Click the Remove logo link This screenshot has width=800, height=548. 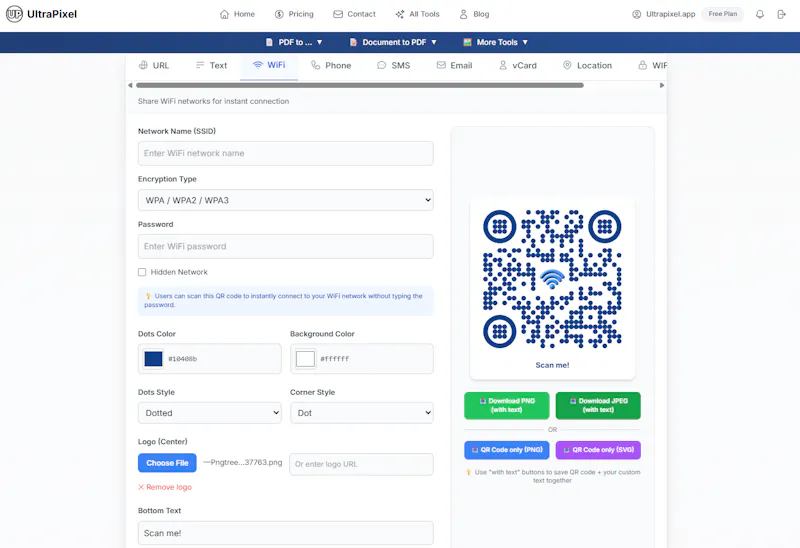pyautogui.click(x=165, y=487)
